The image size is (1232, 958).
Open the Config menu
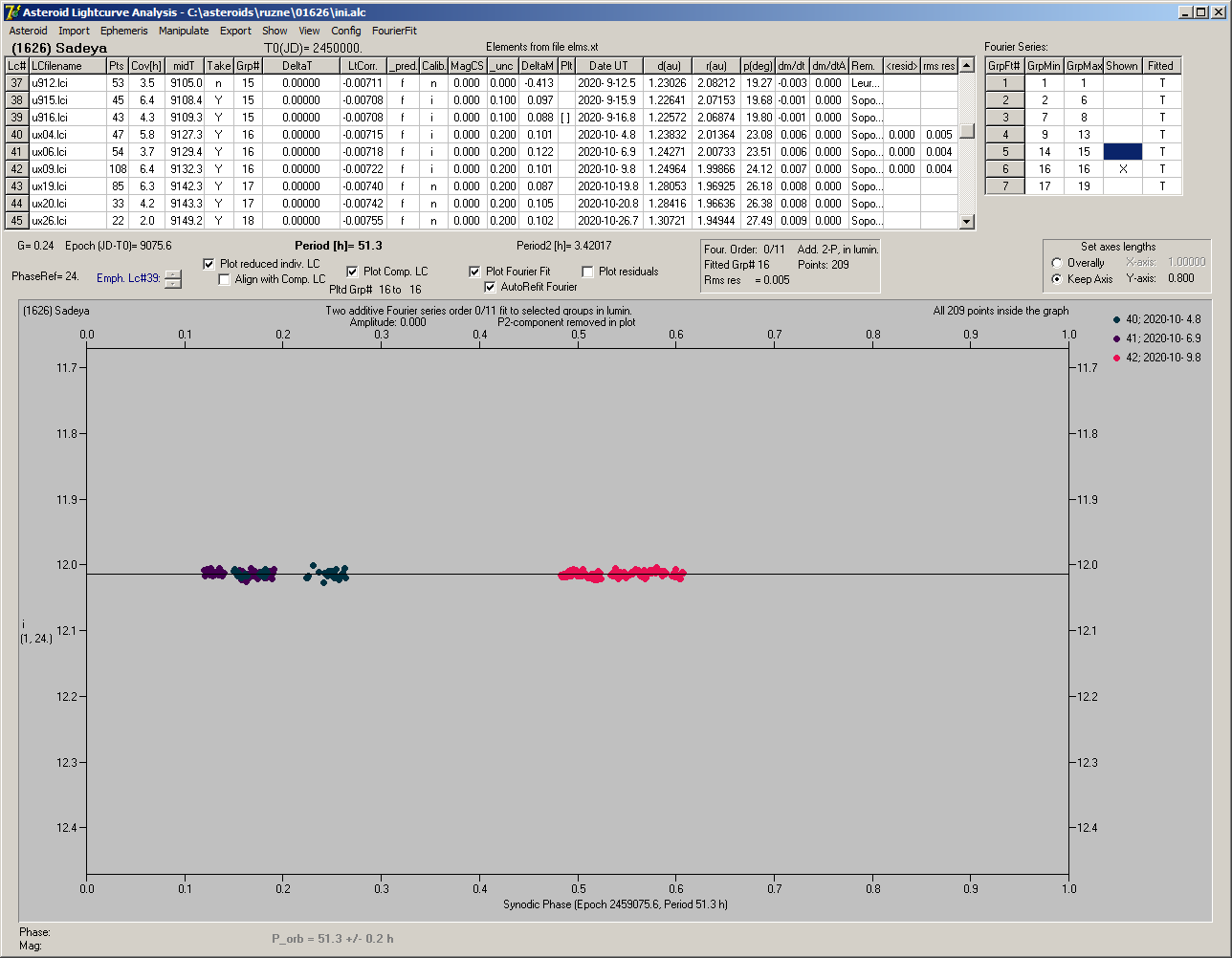[346, 31]
